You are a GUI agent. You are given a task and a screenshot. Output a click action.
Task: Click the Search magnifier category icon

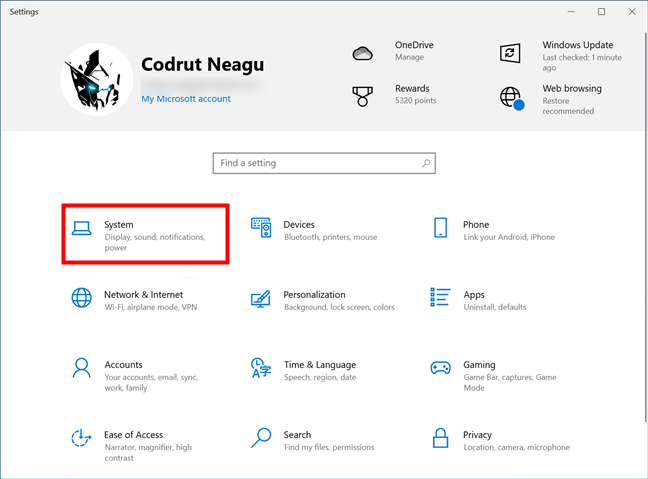[x=261, y=438]
